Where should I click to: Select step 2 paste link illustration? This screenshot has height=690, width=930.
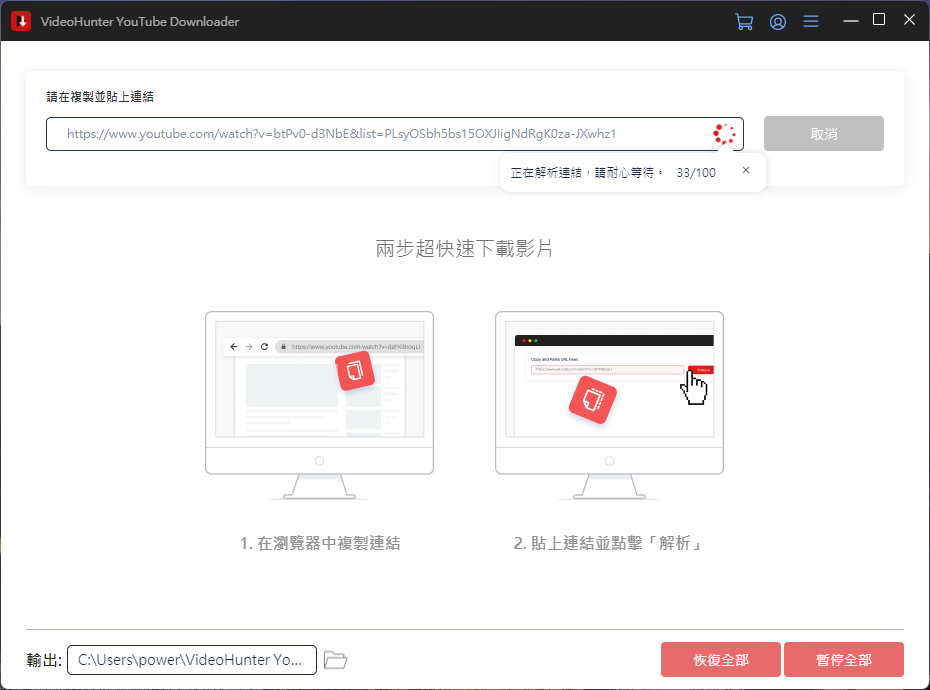[x=609, y=405]
